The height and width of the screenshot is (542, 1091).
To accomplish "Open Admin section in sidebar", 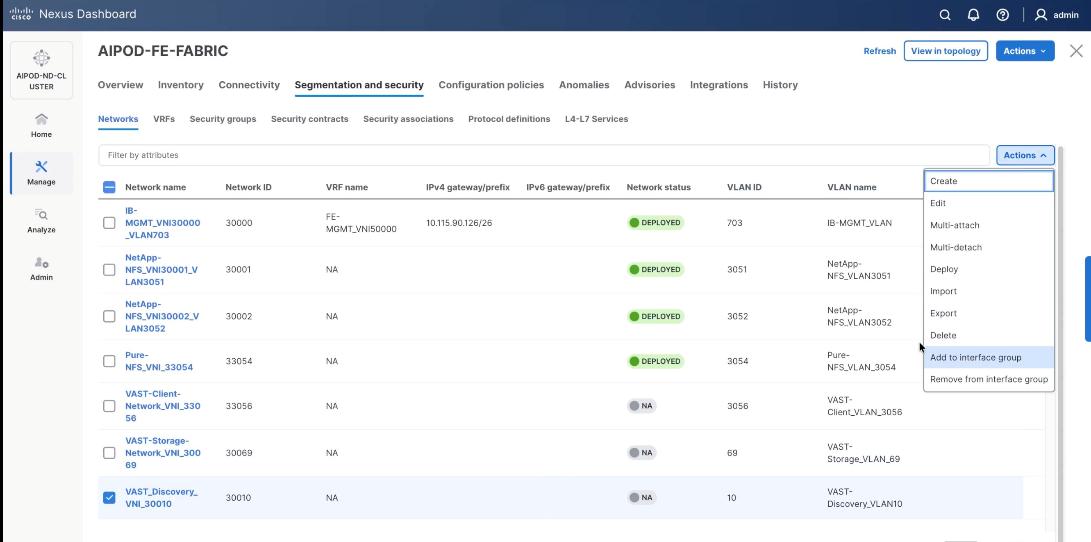I will tap(42, 269).
